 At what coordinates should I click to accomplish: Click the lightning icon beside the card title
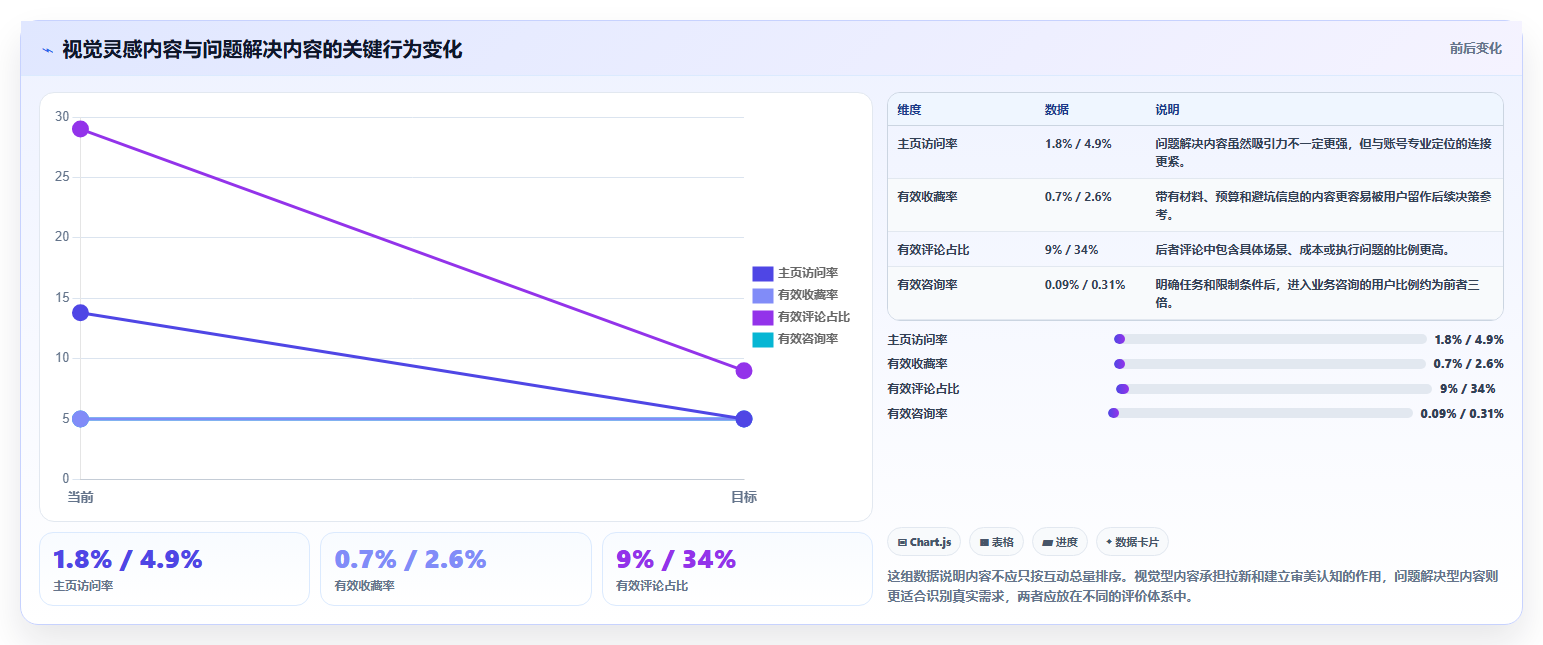pos(47,50)
